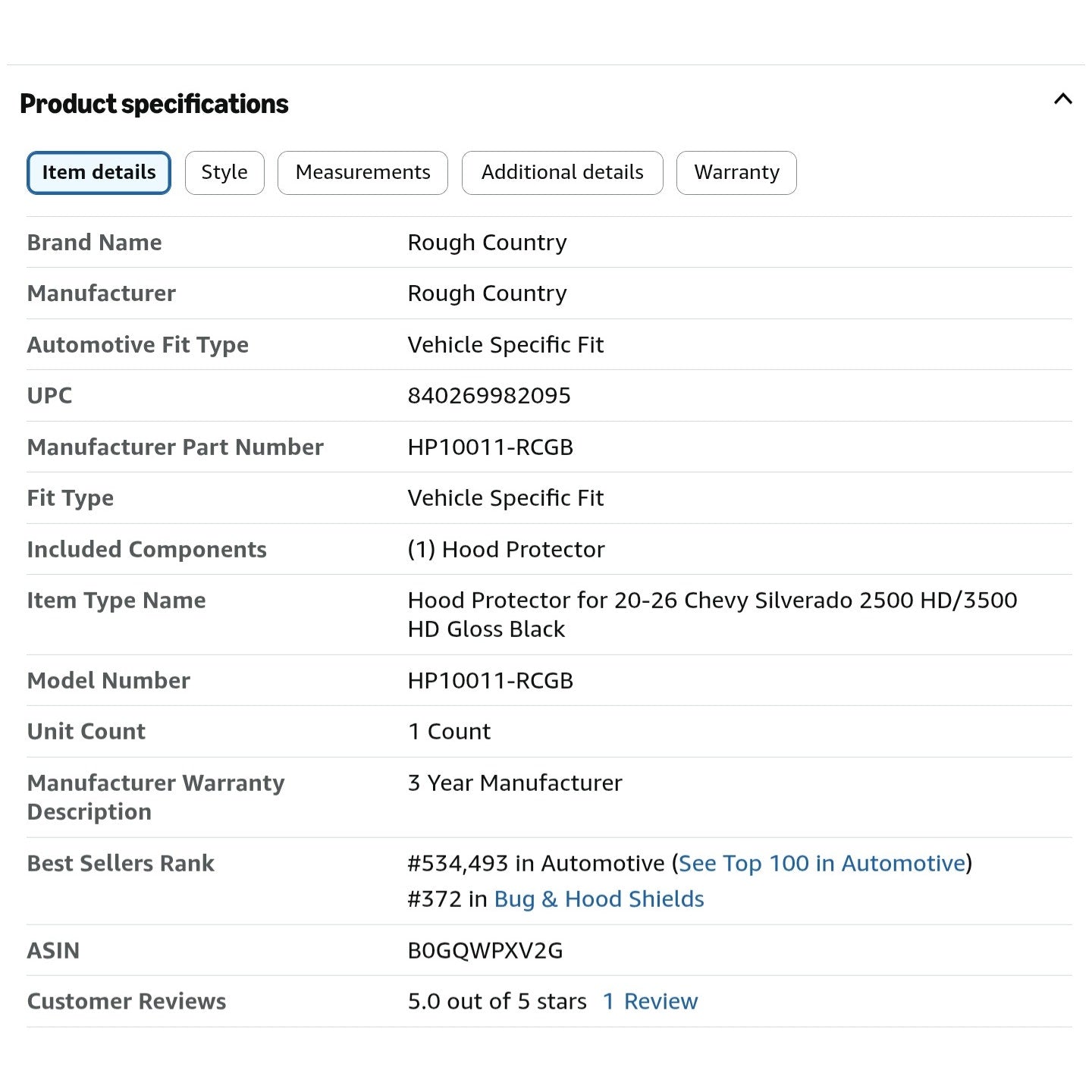Open the Bug & Hood Shields category link

coord(599,899)
